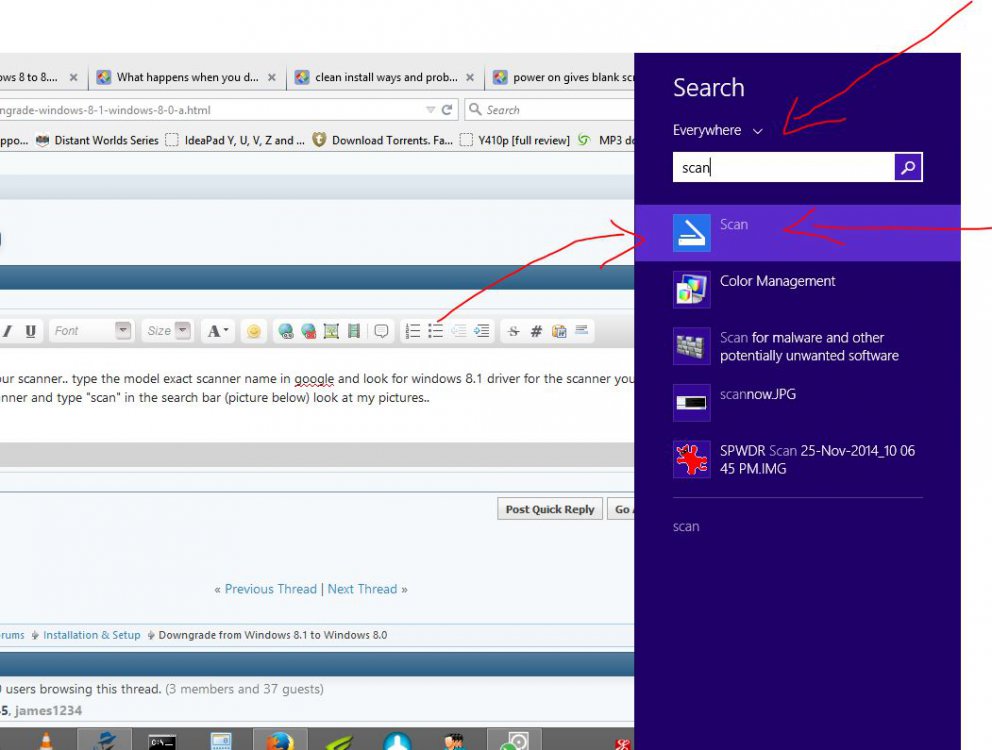Reload the page in address bar
This screenshot has height=750, width=992.
pyautogui.click(x=447, y=110)
